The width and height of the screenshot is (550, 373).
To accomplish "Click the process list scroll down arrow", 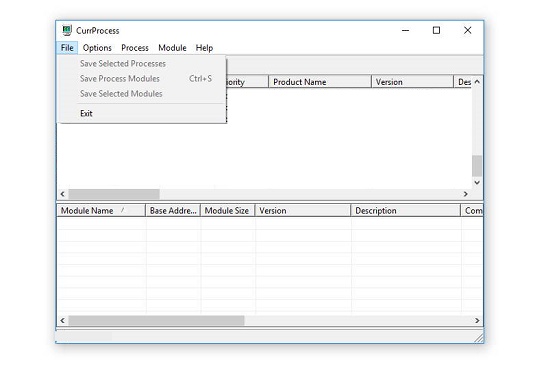I will tap(477, 182).
